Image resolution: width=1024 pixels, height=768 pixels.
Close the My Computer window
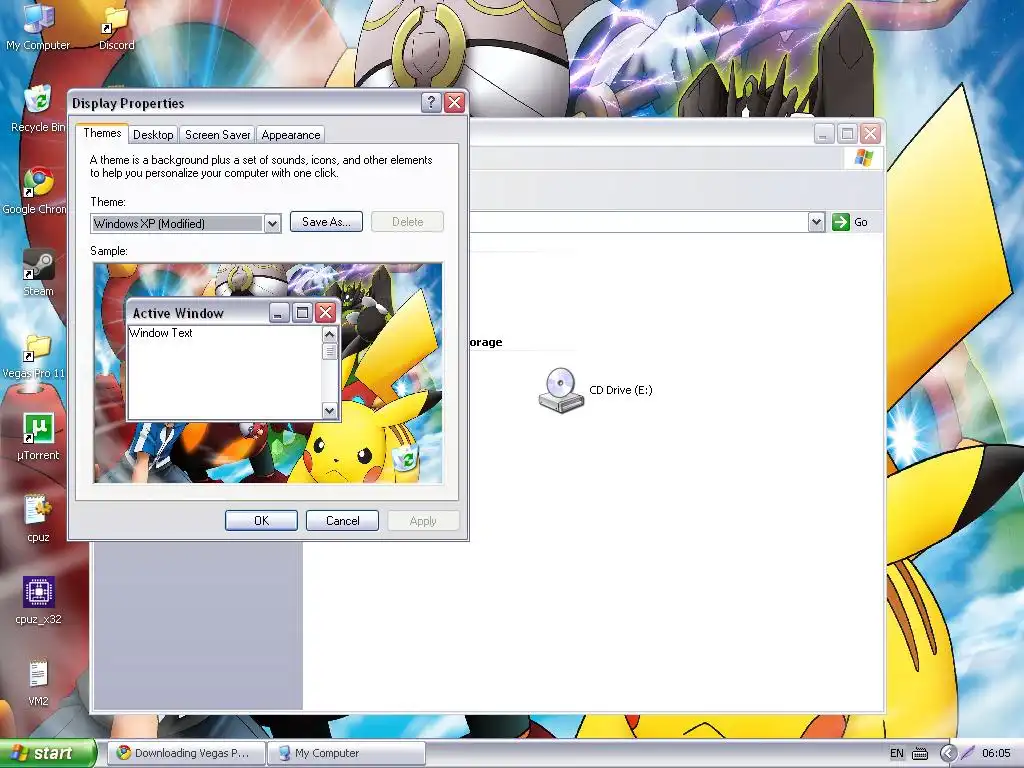coord(870,134)
